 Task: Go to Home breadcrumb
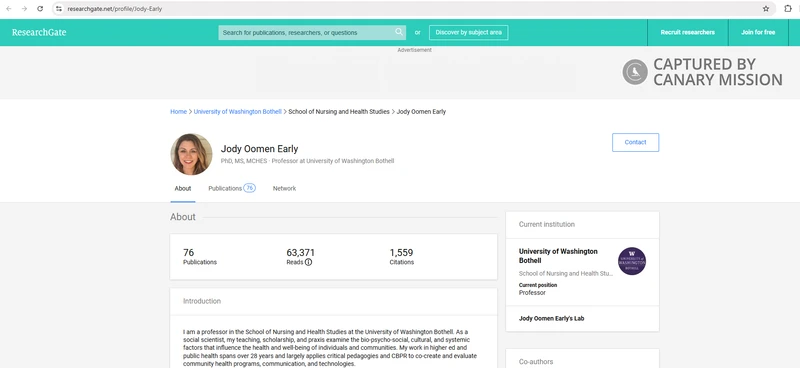pyautogui.click(x=179, y=112)
